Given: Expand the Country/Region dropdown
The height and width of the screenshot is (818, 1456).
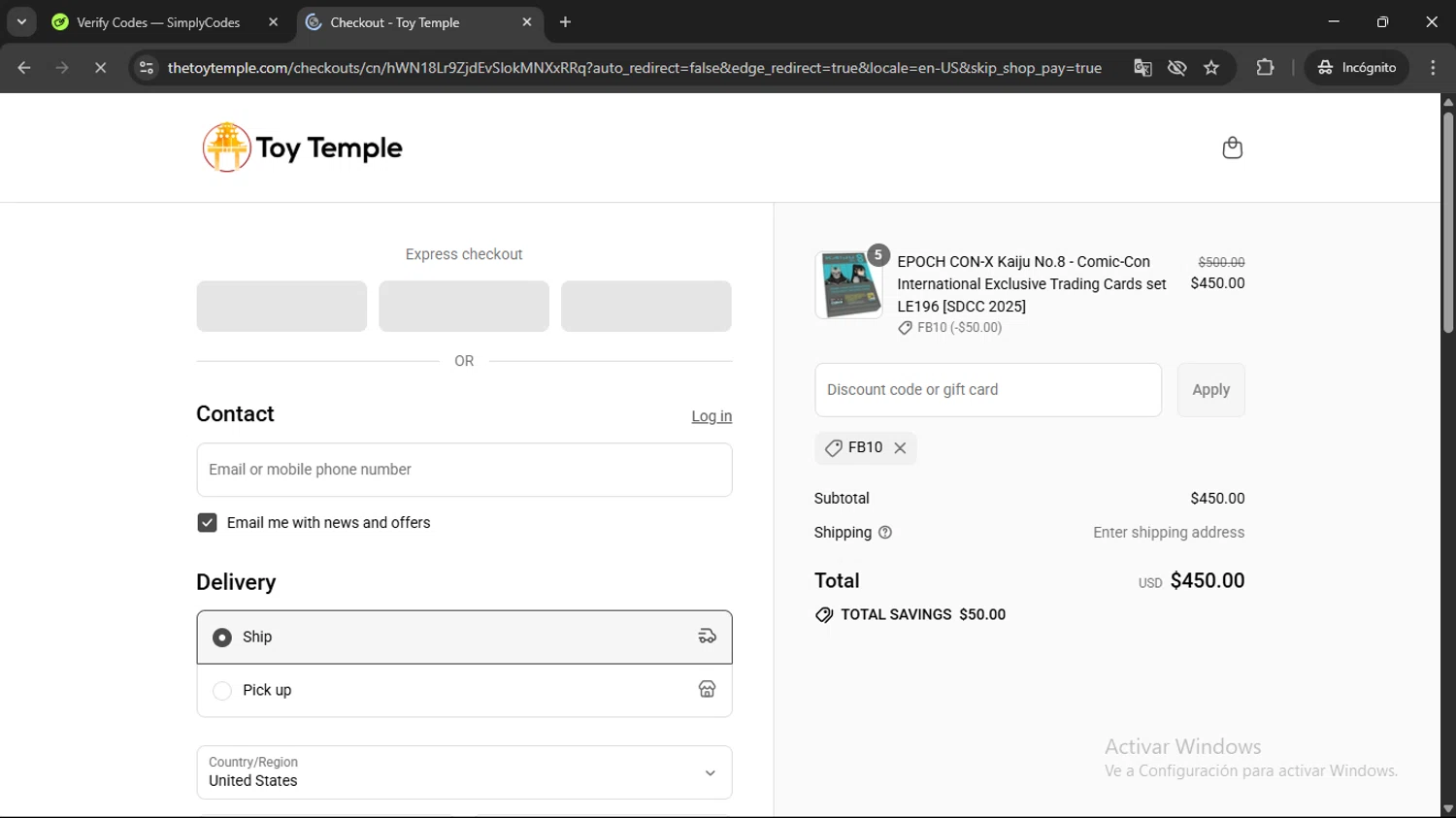Looking at the screenshot, I should click(x=464, y=772).
